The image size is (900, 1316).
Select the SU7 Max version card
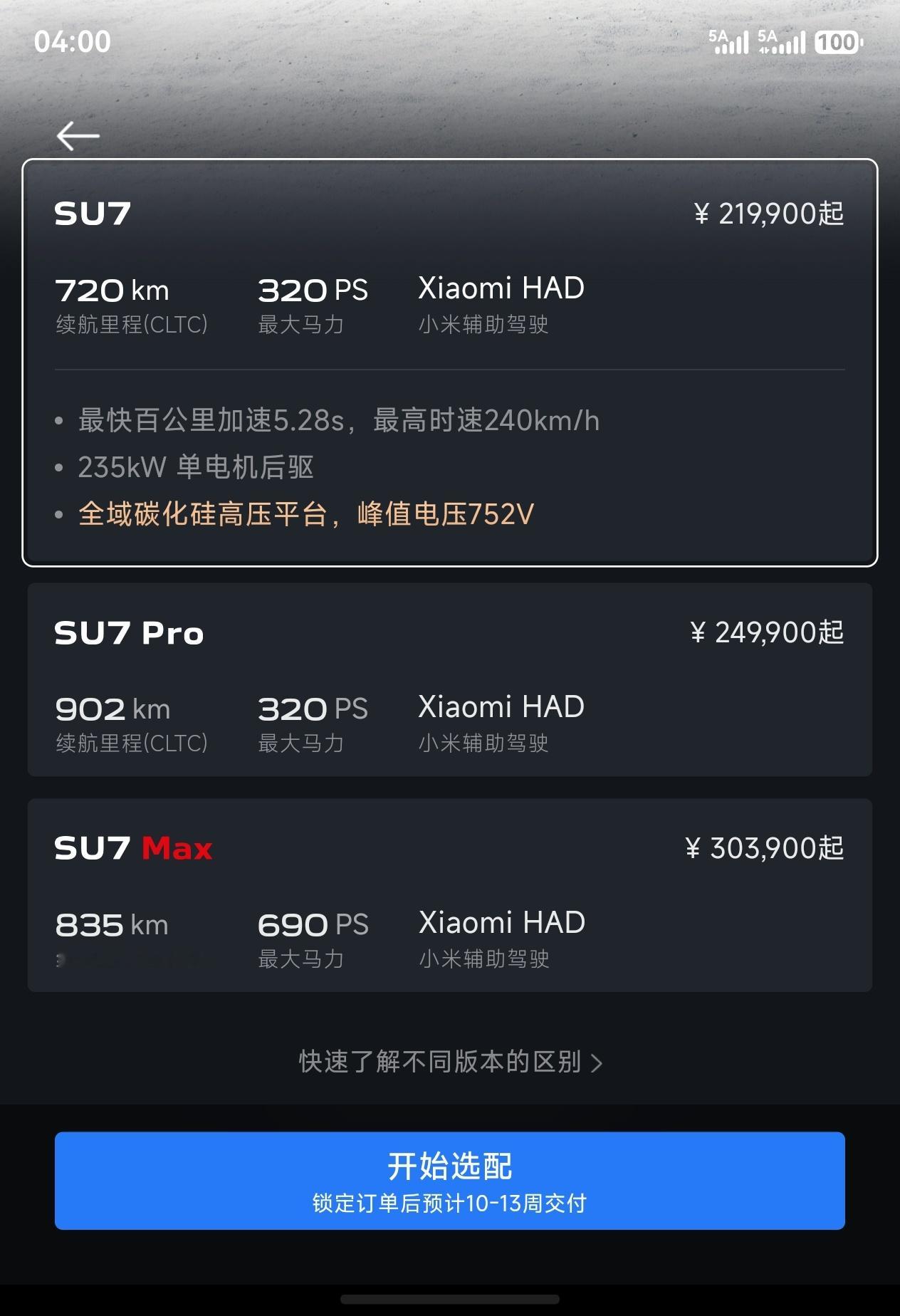(450, 895)
